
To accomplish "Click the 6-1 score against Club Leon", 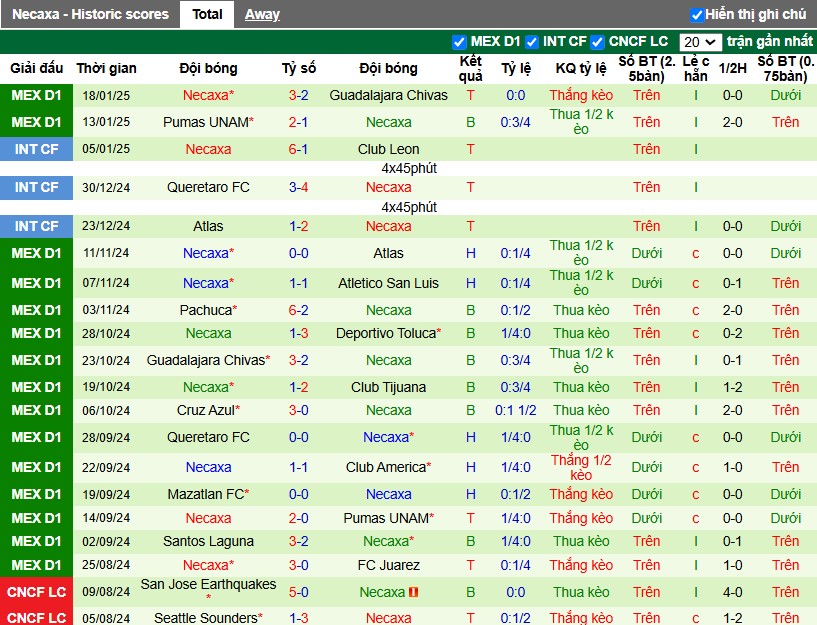I will click(298, 149).
